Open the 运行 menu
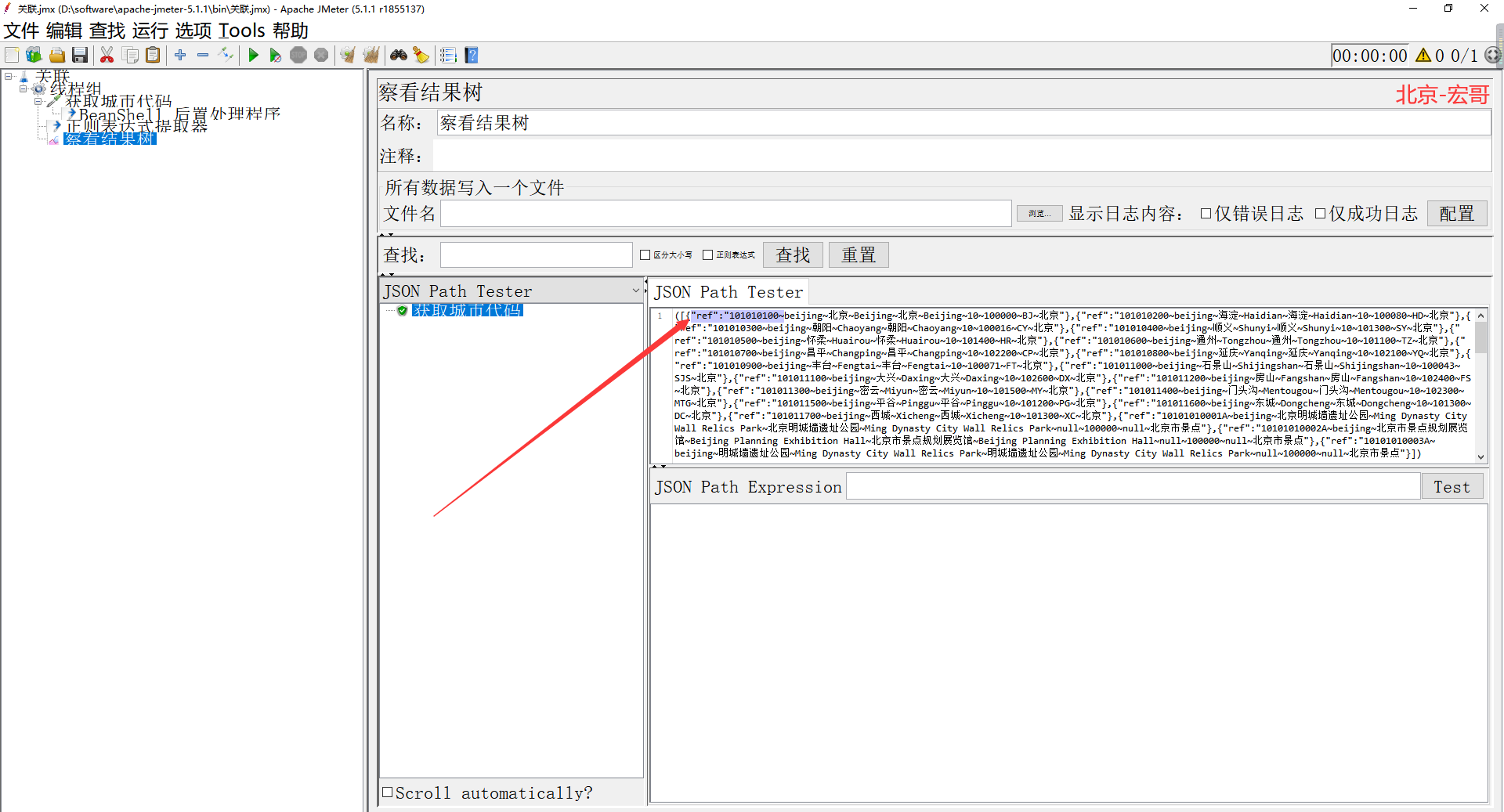 pyautogui.click(x=150, y=31)
